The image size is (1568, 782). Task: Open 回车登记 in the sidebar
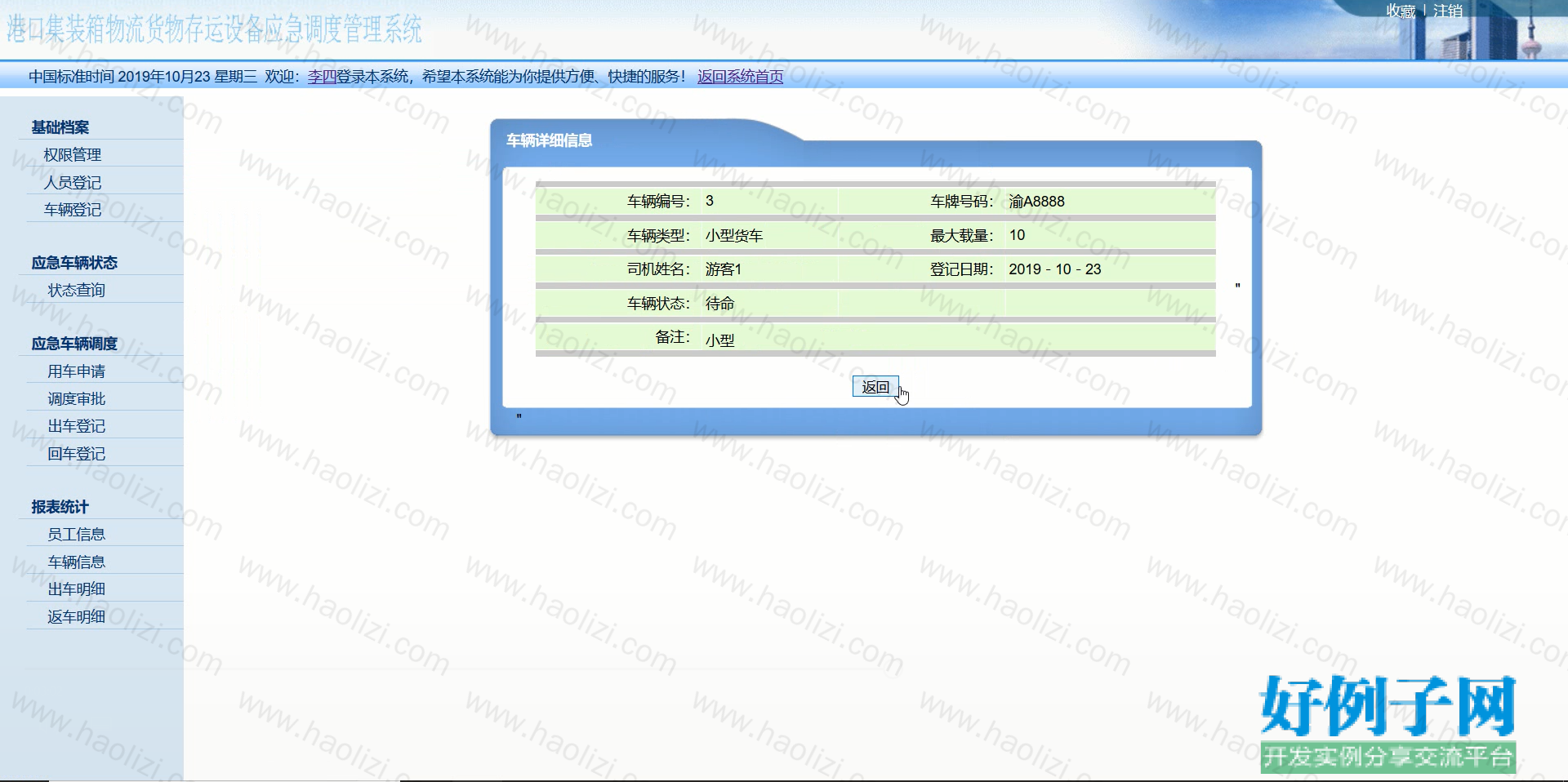(x=76, y=454)
